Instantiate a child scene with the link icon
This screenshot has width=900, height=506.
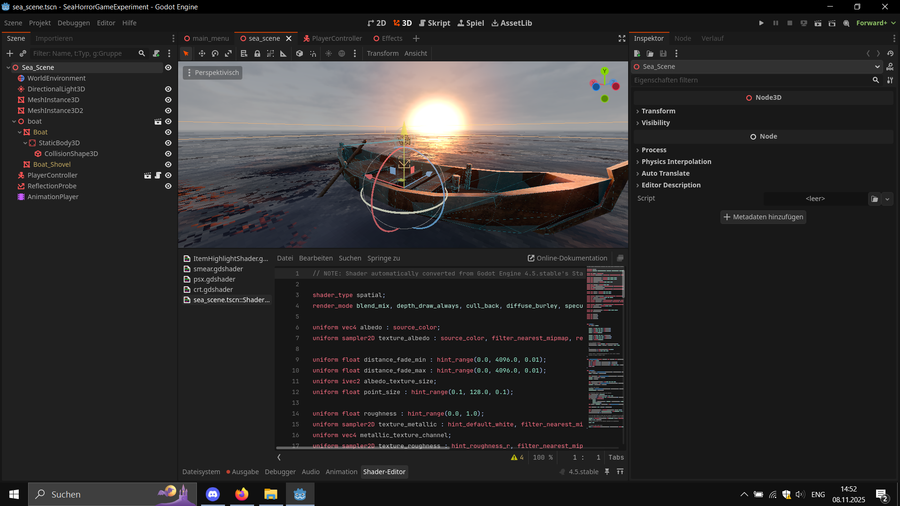23,53
